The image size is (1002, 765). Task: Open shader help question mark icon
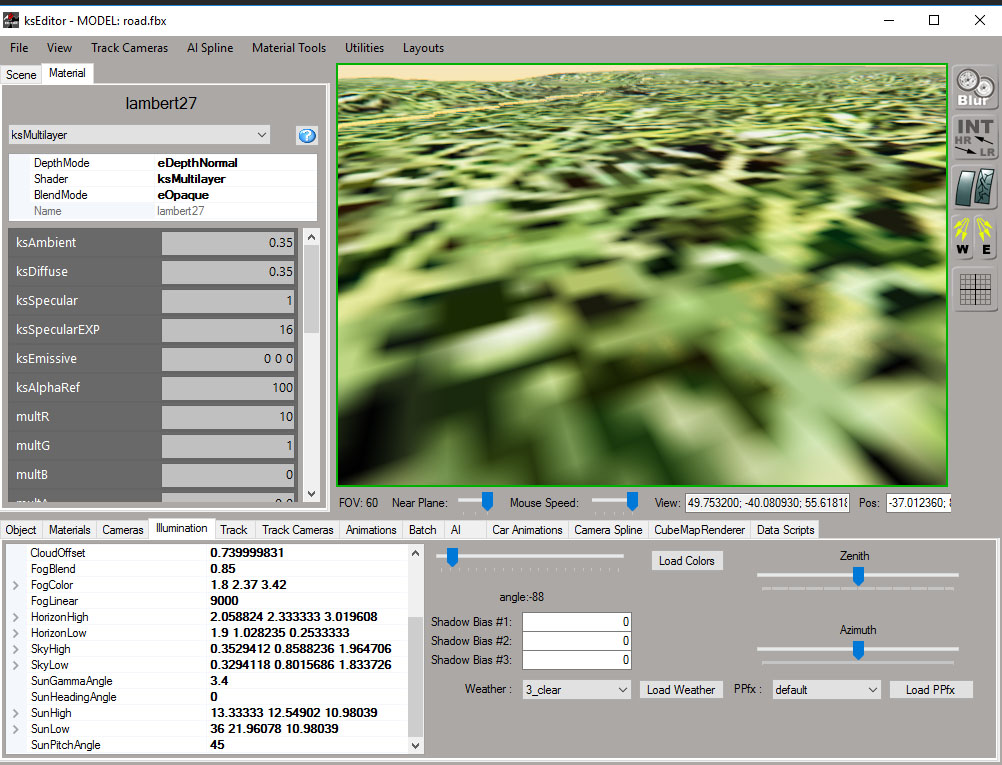coord(307,135)
